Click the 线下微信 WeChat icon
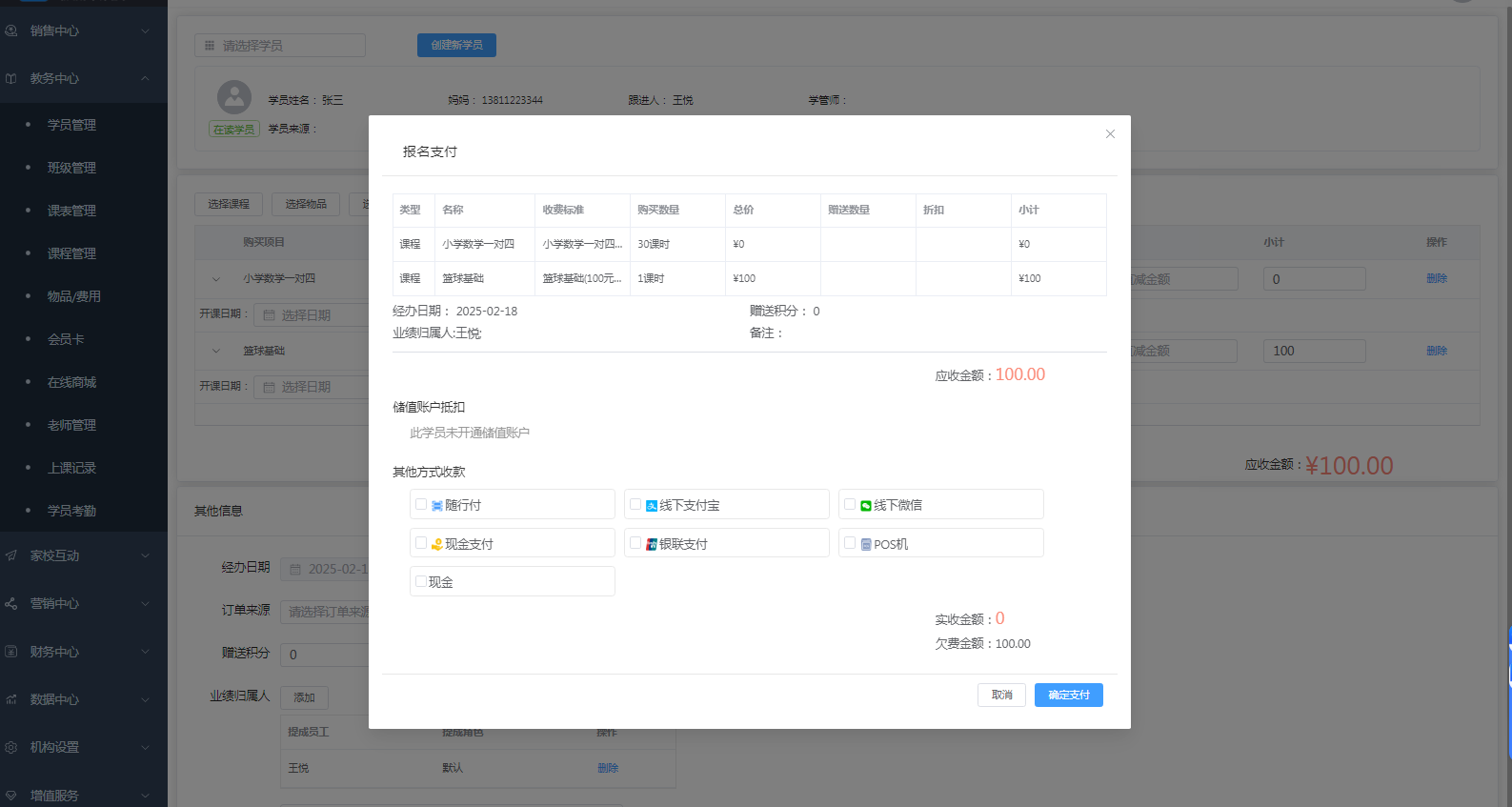 click(x=866, y=506)
